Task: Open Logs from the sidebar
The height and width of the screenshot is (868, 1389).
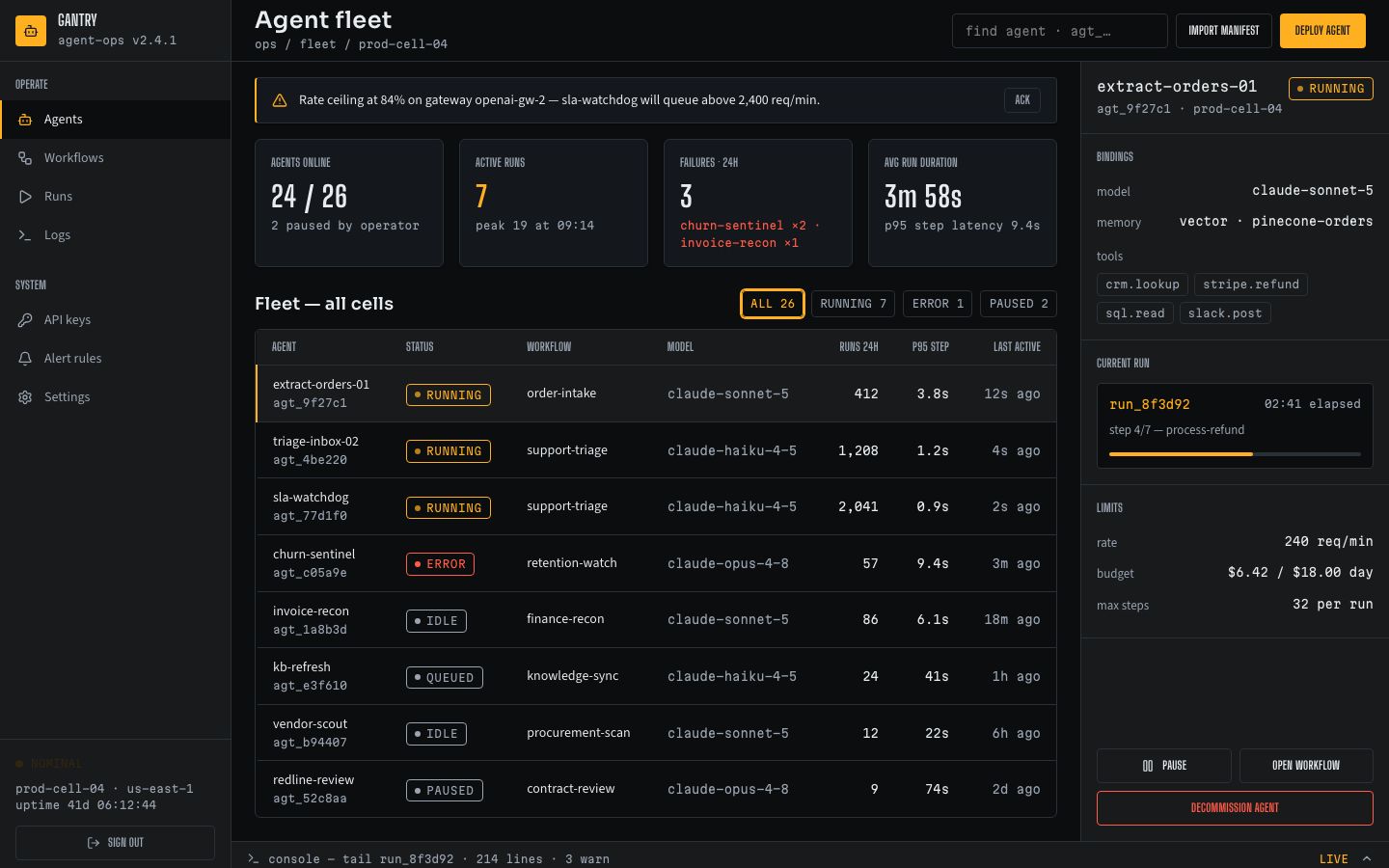Action: tap(115, 235)
